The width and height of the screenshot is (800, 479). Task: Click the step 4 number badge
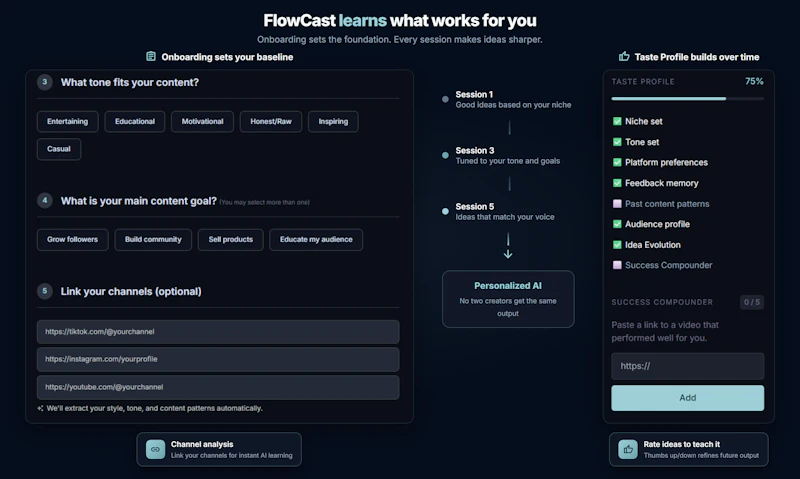tap(45, 200)
